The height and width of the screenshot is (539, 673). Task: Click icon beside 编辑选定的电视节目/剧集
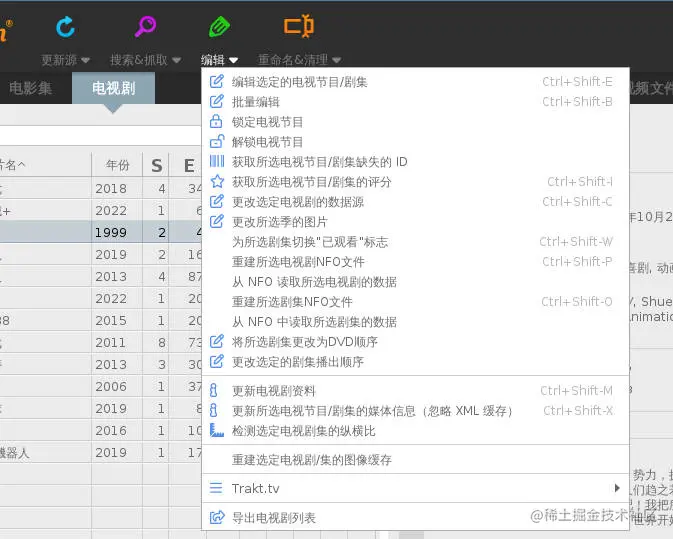[x=217, y=81]
